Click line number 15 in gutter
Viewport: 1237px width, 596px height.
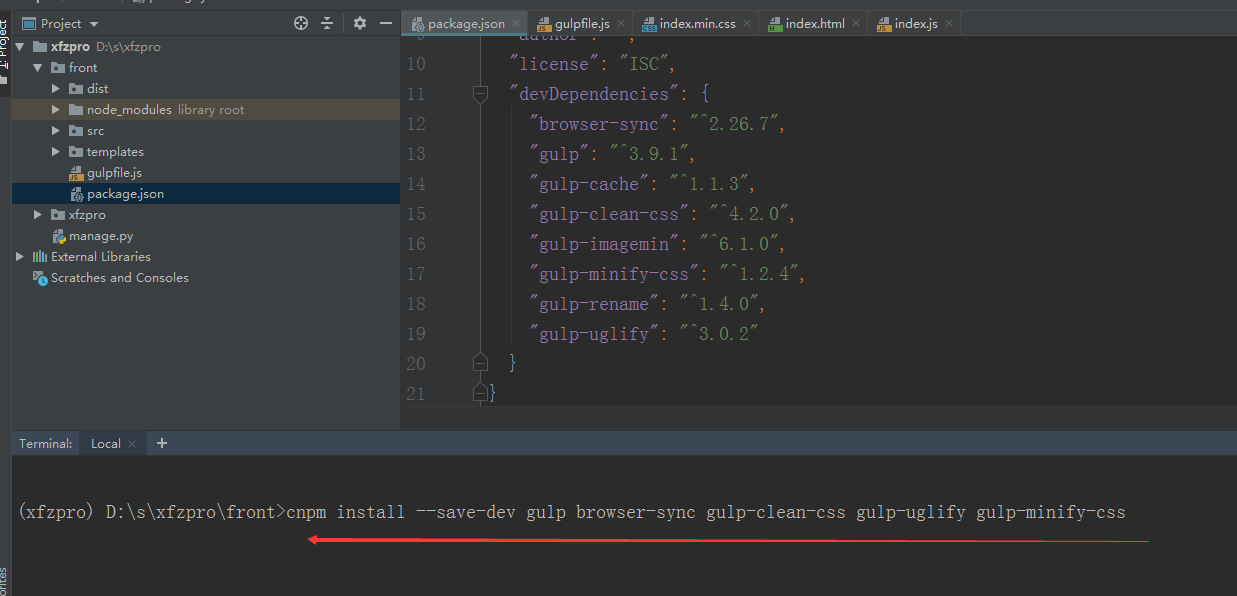point(416,214)
